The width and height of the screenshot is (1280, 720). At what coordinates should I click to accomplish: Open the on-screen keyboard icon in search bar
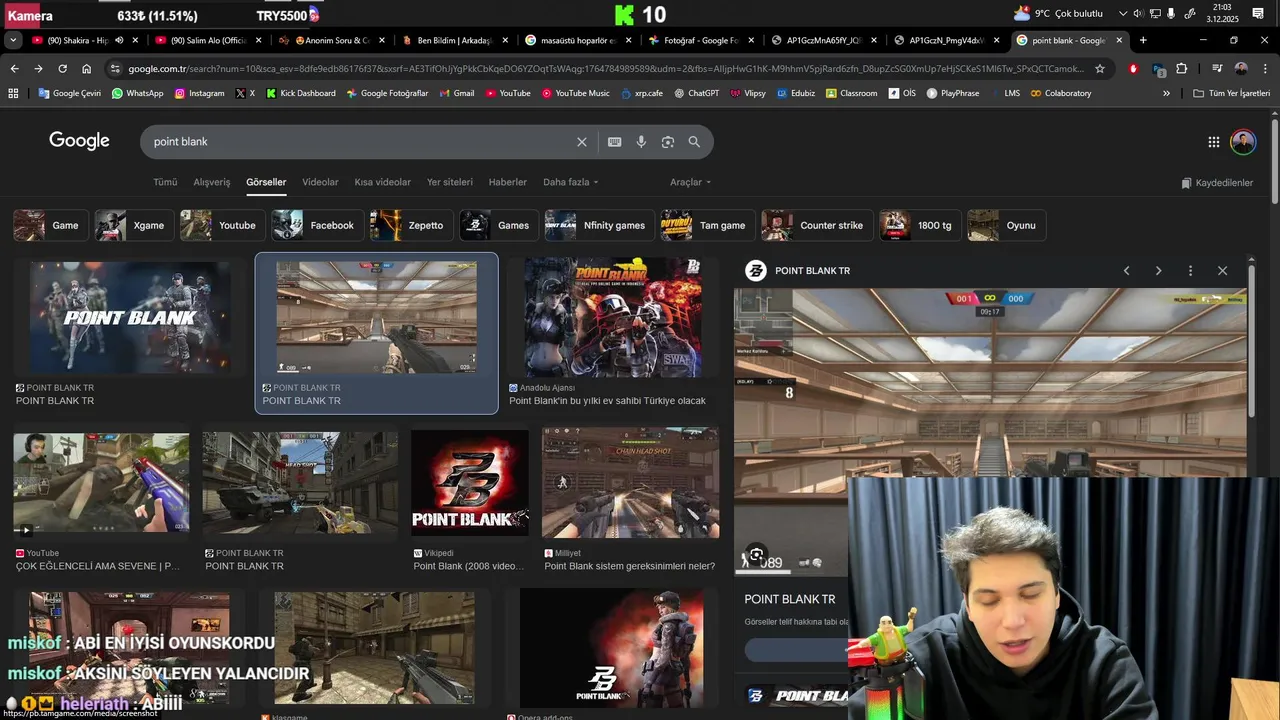[x=615, y=142]
